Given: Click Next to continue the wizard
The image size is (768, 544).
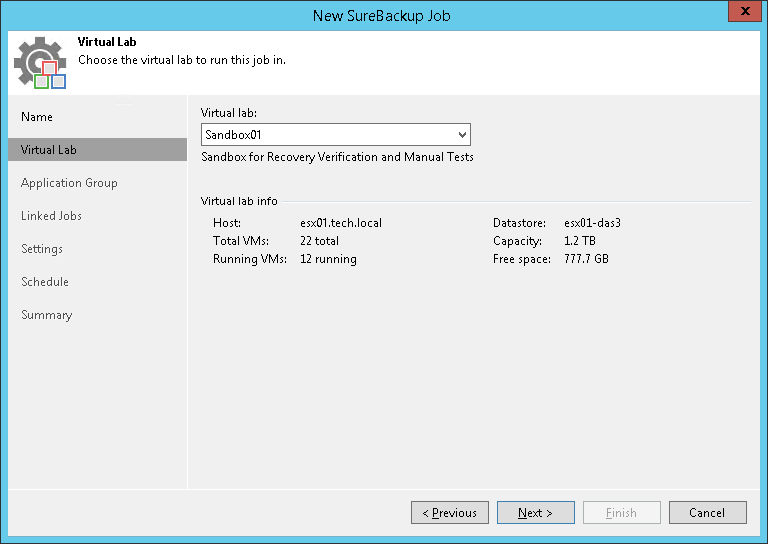Looking at the screenshot, I should pyautogui.click(x=535, y=513).
